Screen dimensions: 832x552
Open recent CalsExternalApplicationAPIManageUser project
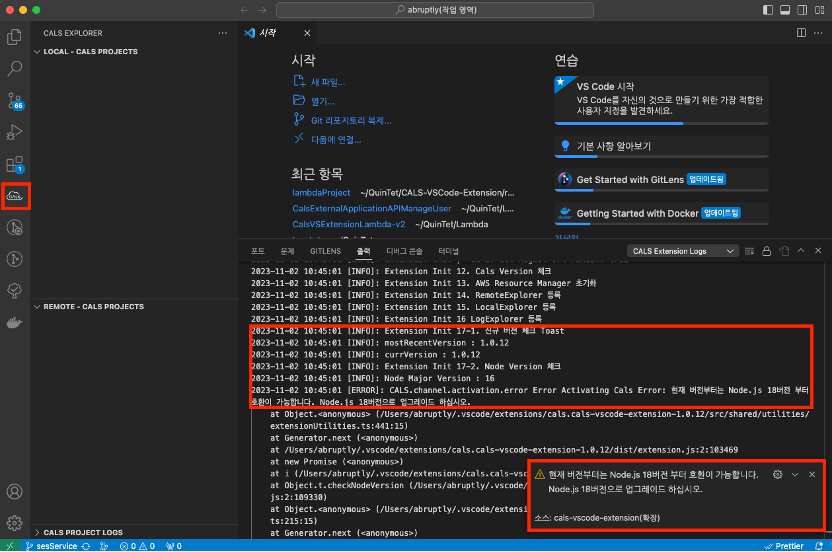pyautogui.click(x=371, y=209)
